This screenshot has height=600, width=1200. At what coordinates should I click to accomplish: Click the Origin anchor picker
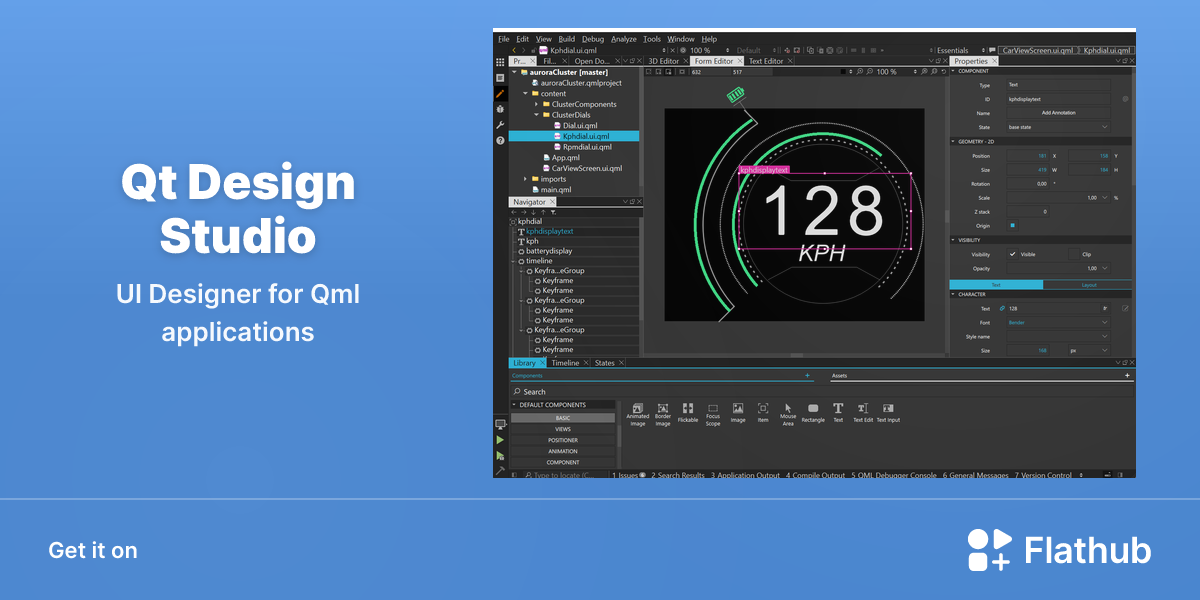(x=1012, y=226)
